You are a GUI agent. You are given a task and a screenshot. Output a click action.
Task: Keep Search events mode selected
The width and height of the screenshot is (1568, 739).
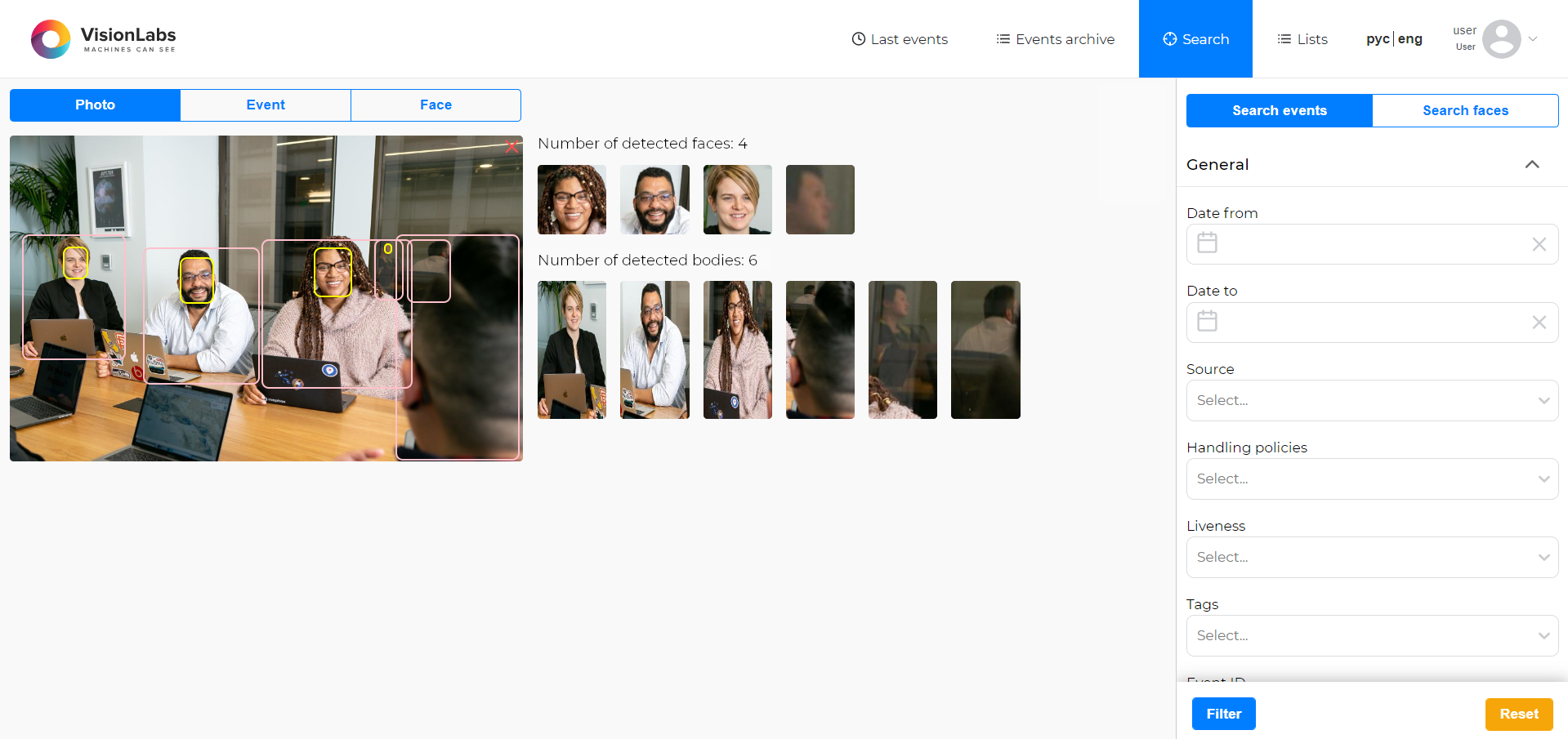point(1279,110)
